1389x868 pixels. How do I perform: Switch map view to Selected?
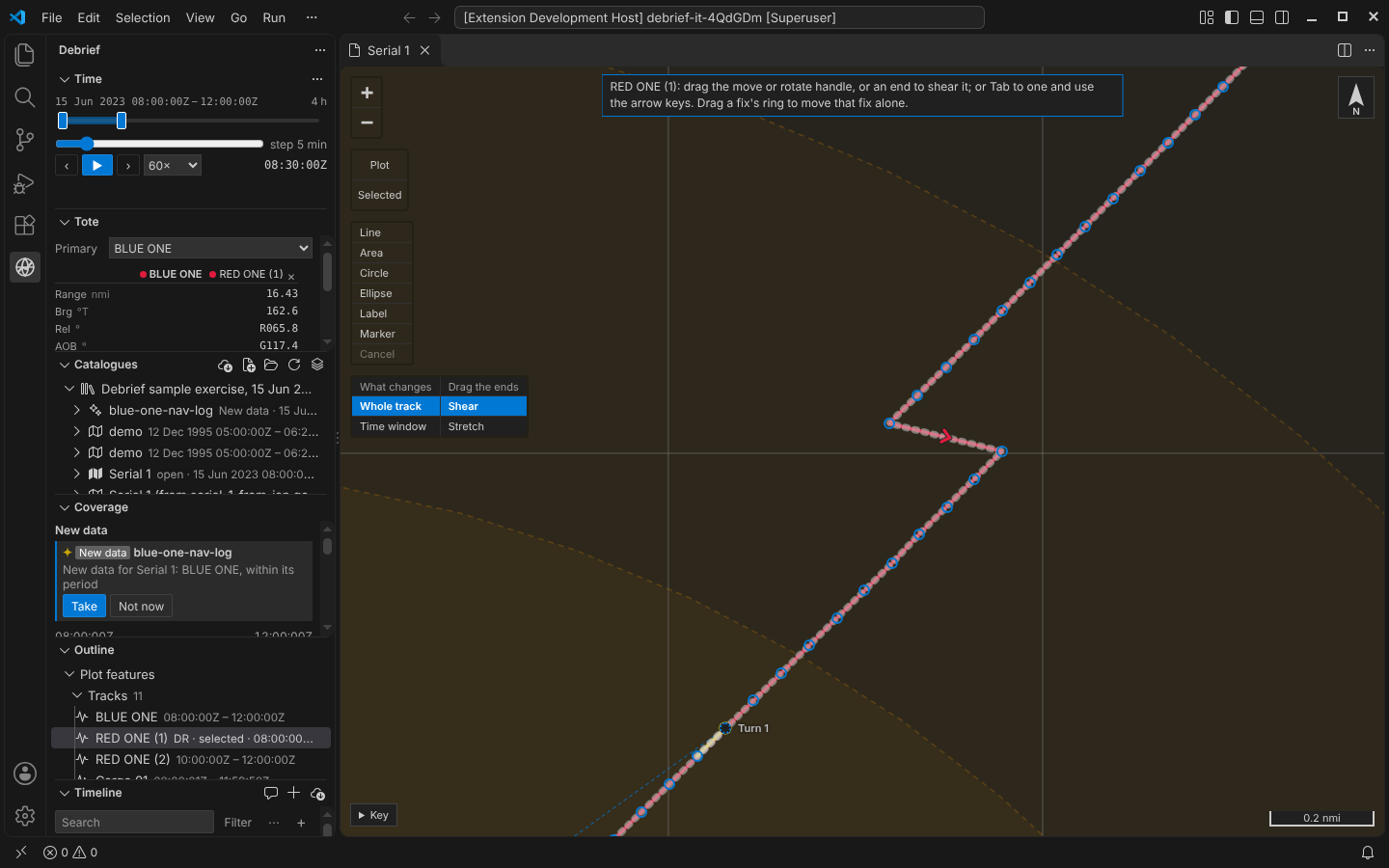pyautogui.click(x=380, y=195)
